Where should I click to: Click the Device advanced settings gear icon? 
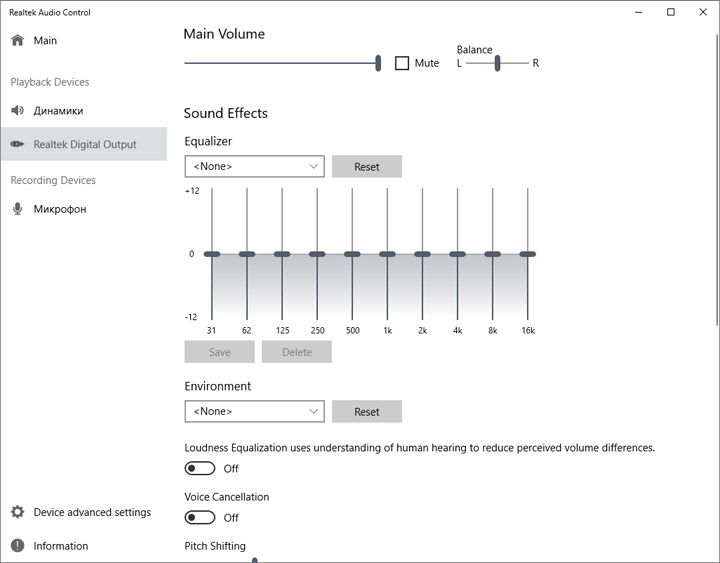(17, 512)
